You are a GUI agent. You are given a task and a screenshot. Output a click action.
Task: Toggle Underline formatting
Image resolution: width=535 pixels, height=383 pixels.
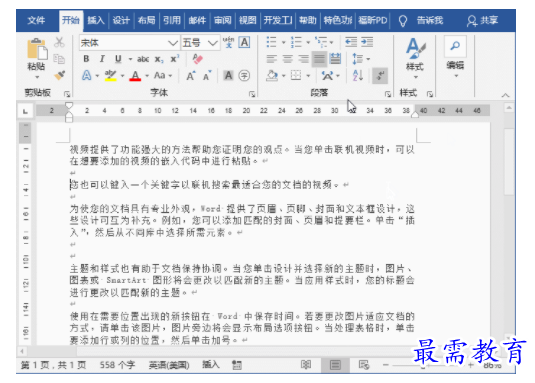(118, 59)
